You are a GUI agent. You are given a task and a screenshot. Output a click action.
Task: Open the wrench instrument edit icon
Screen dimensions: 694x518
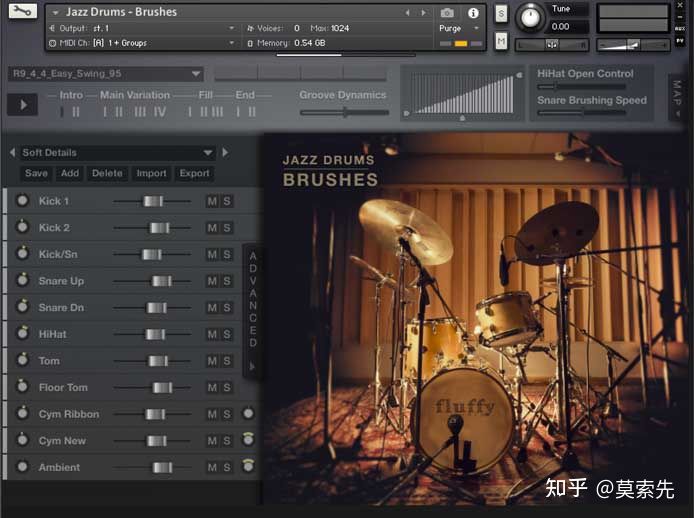coord(22,10)
